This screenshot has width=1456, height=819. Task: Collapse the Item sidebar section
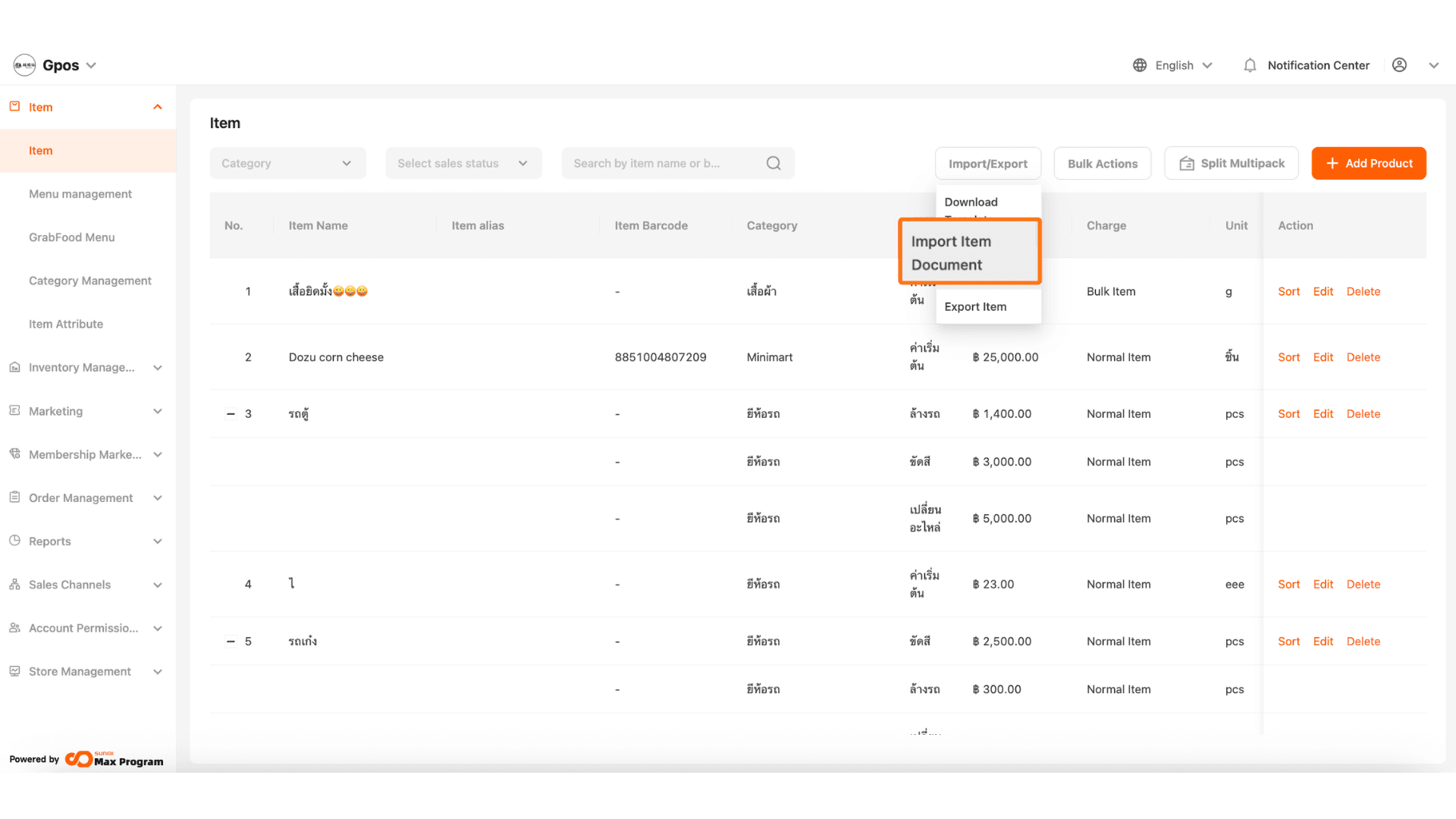tap(158, 107)
